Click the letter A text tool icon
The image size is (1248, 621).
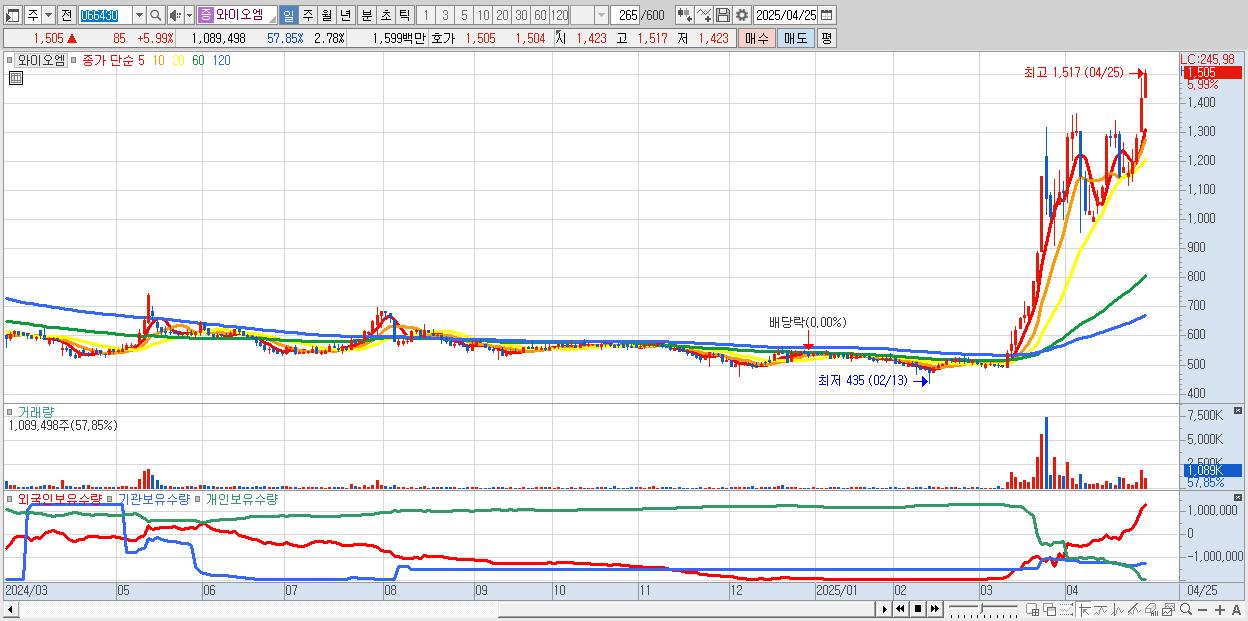point(1237,609)
